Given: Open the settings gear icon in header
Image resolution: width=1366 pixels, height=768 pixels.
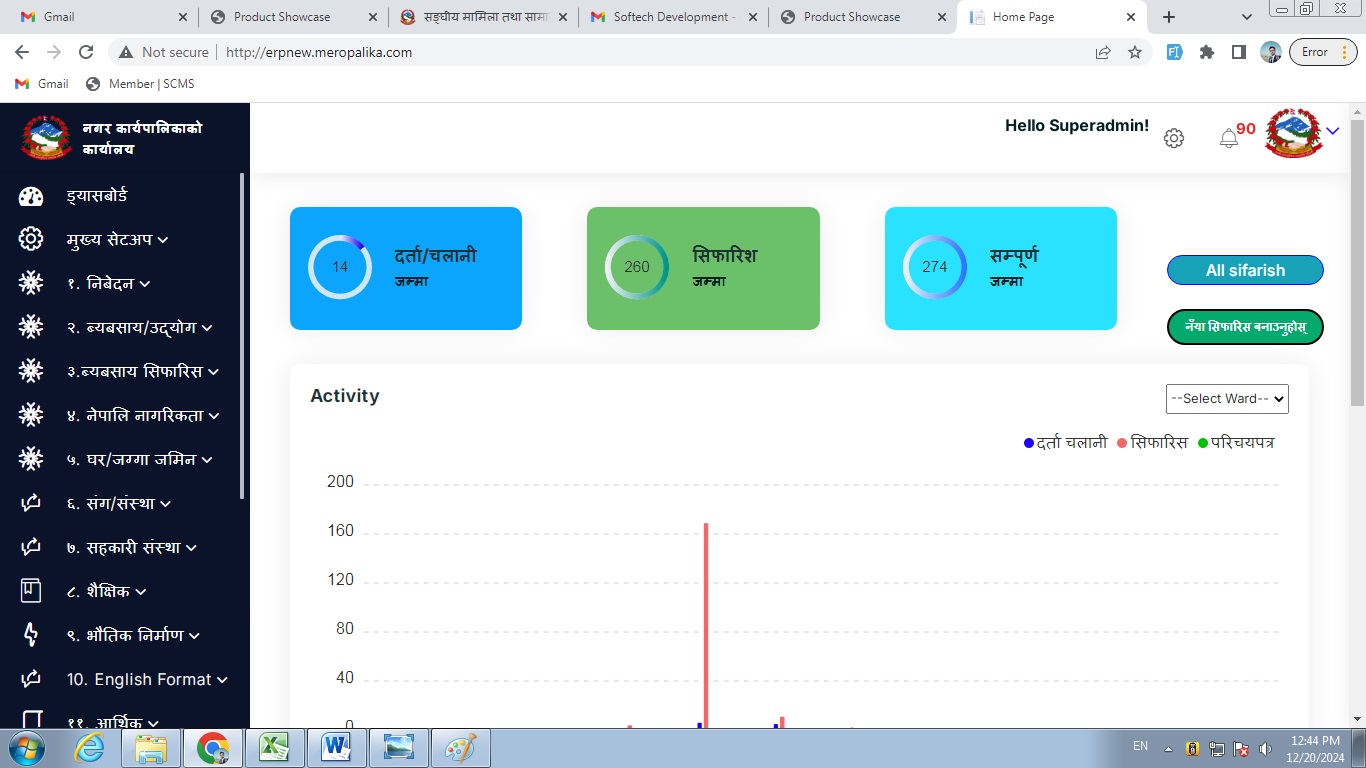Looking at the screenshot, I should click(x=1174, y=139).
